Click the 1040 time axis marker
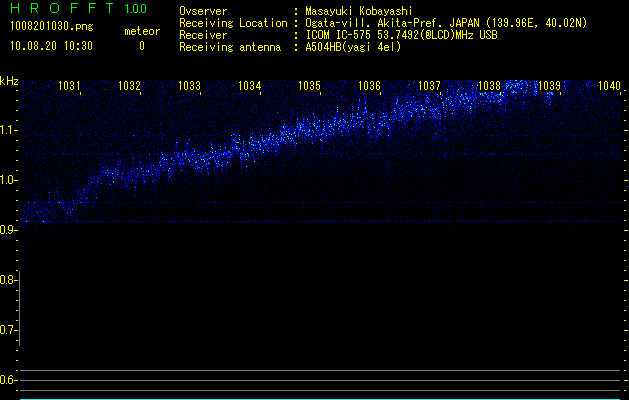Image resolution: width=629 pixels, height=400 pixels. click(609, 85)
